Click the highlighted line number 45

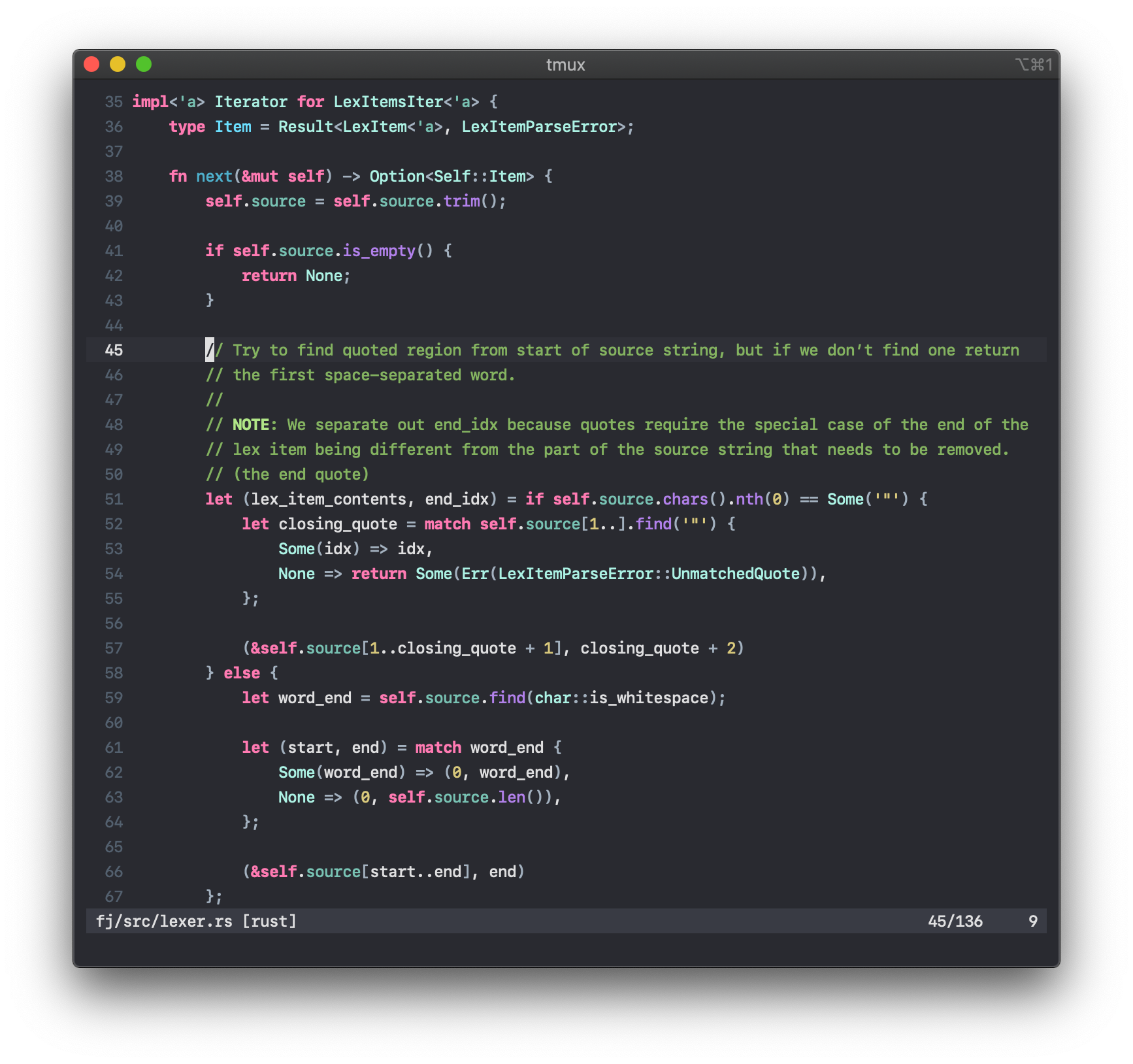114,350
